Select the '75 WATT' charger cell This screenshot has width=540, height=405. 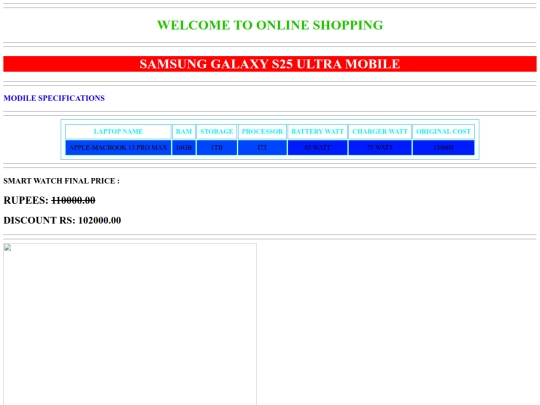click(x=380, y=147)
